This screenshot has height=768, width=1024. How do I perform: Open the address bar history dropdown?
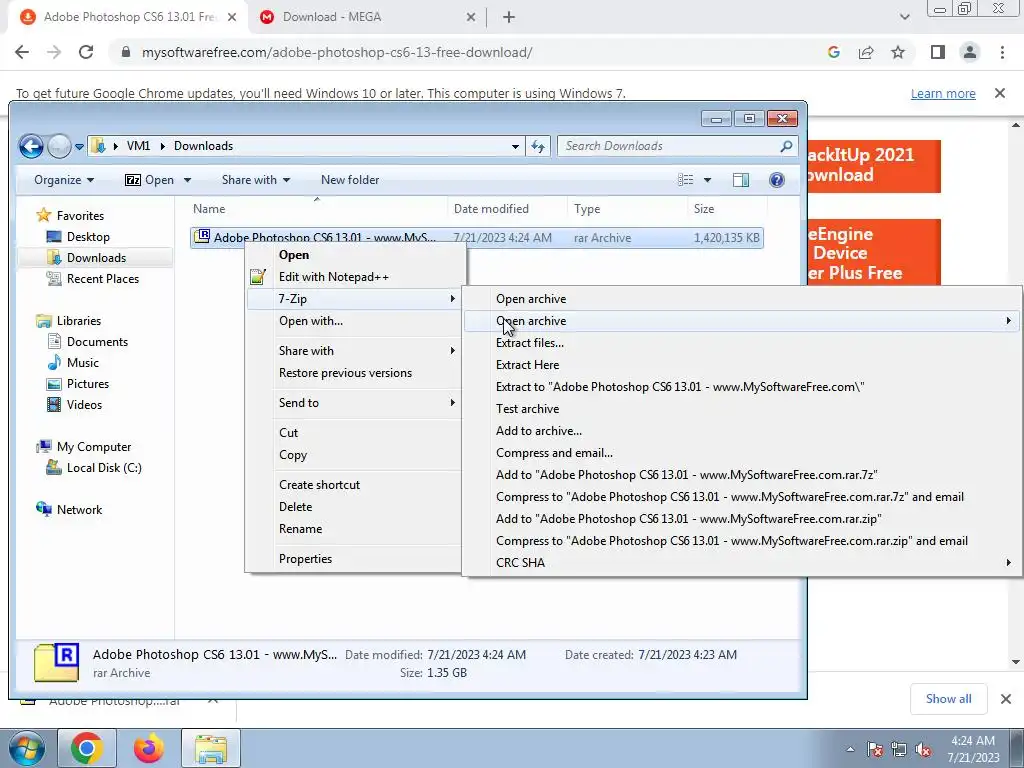(515, 146)
